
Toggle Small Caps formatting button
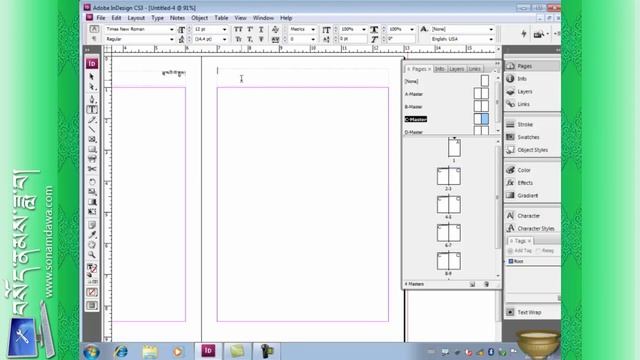pyautogui.click(x=238, y=39)
